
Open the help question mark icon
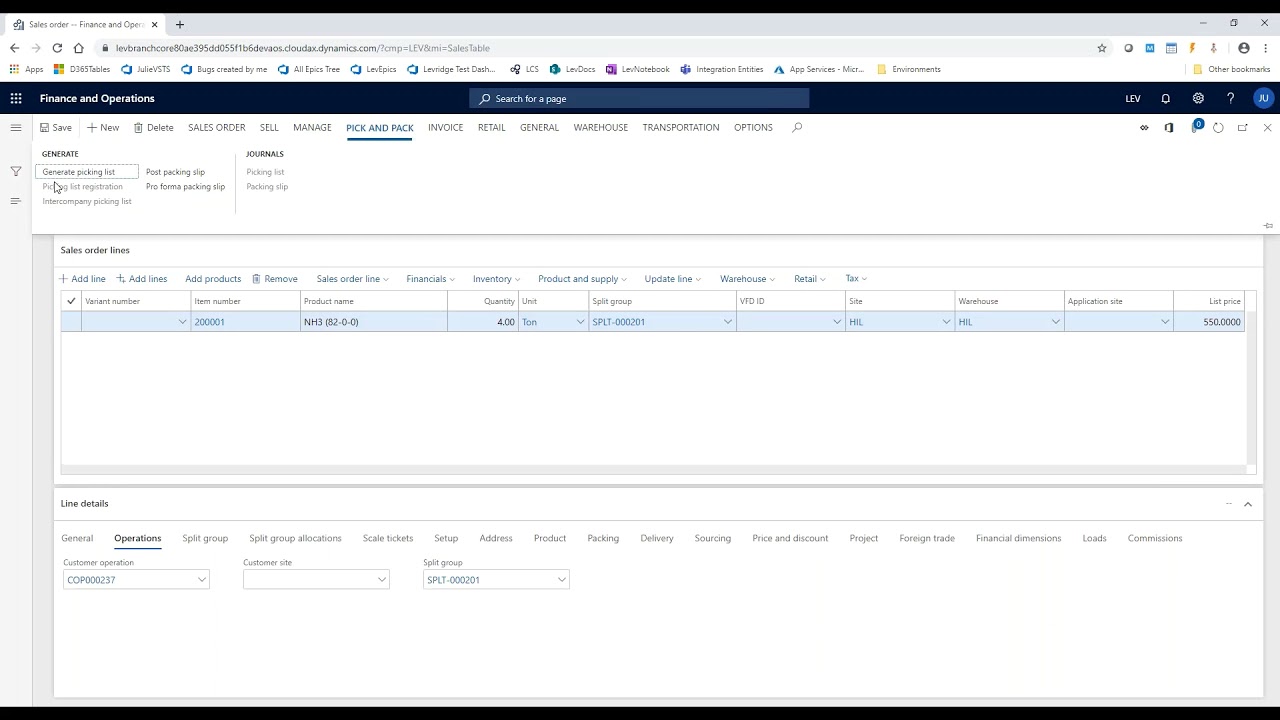click(1230, 98)
